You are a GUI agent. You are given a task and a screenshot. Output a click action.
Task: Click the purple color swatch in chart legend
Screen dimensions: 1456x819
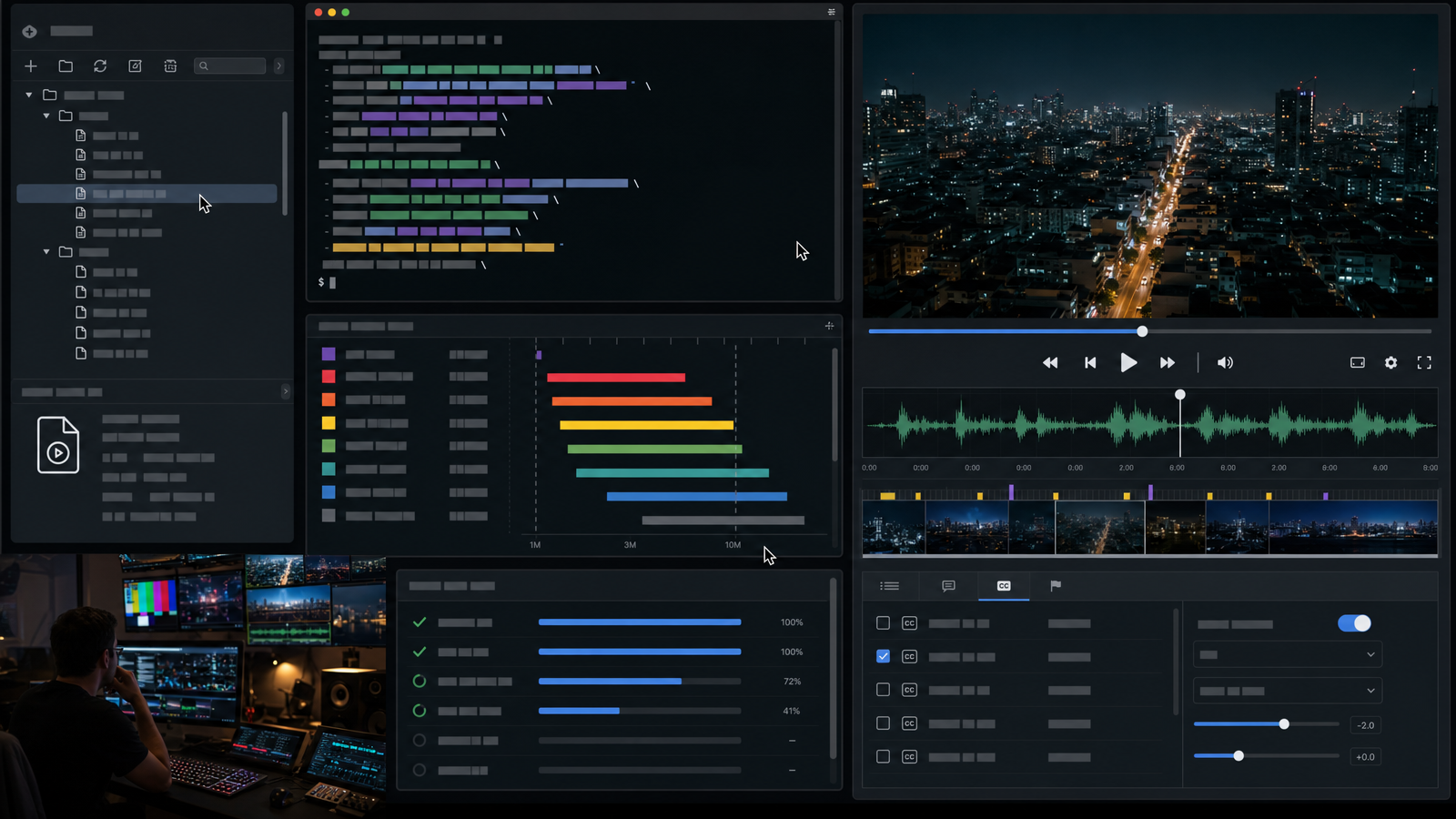[329, 354]
